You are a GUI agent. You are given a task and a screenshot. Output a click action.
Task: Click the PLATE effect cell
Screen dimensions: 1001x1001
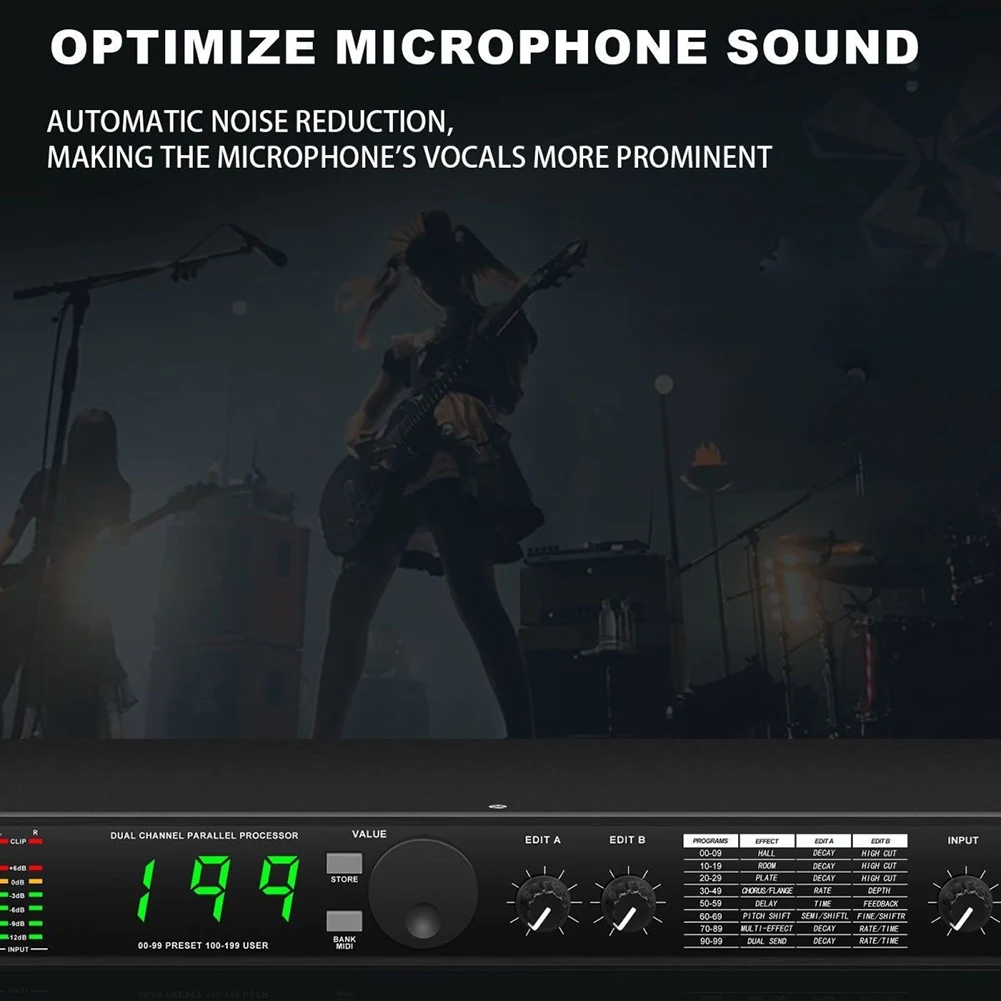[x=767, y=878]
